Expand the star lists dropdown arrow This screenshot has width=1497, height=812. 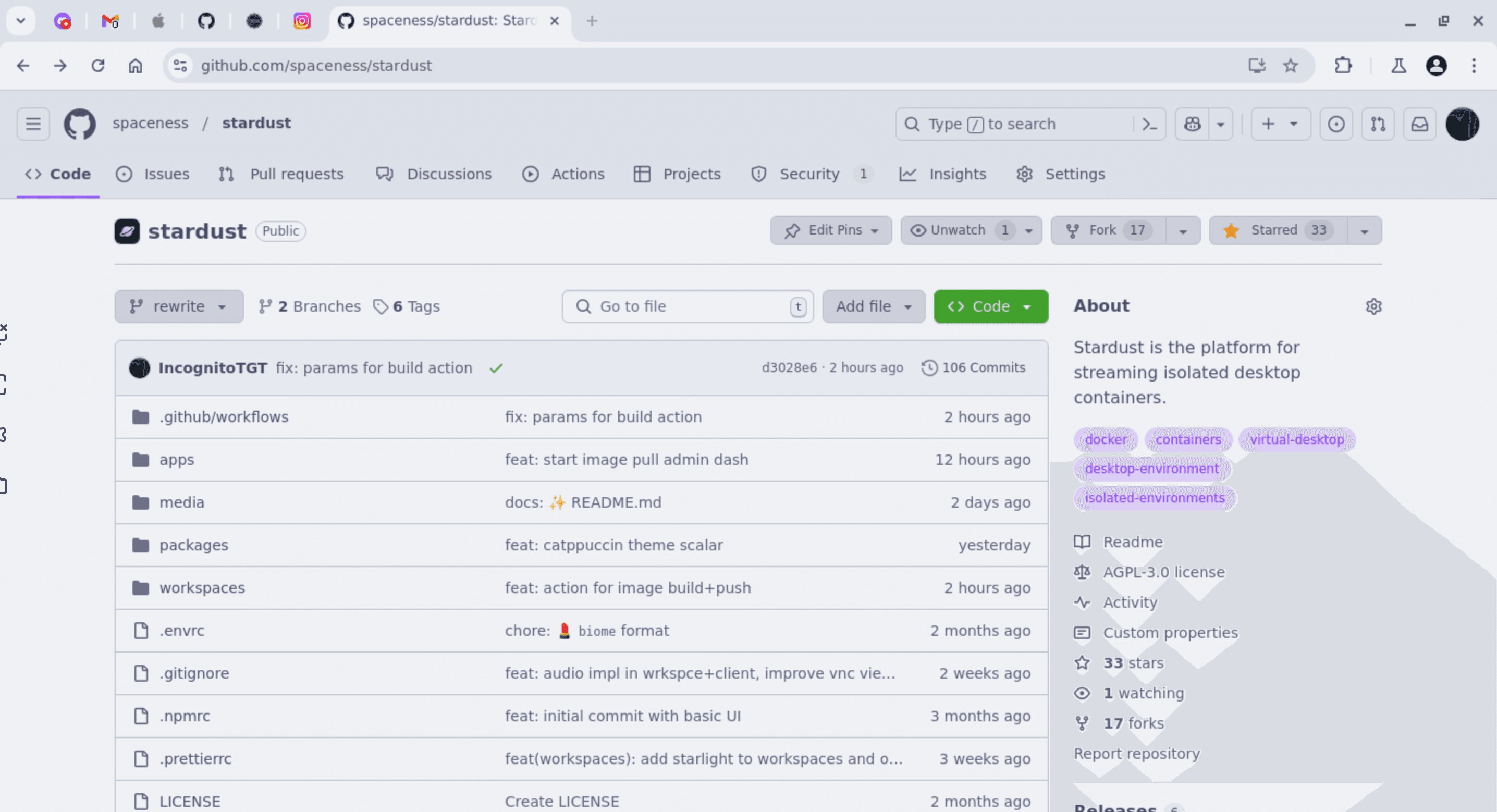click(1365, 231)
